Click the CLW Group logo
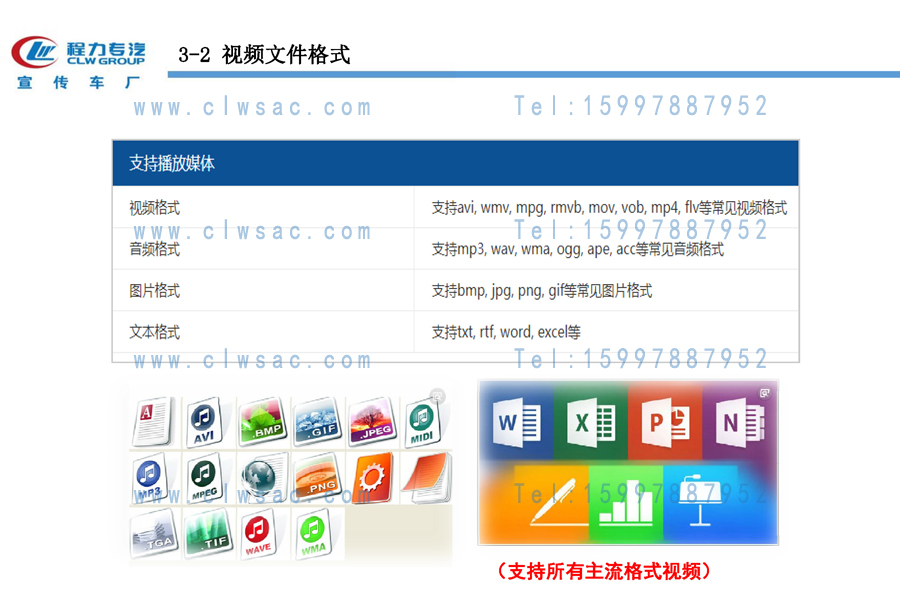Image resolution: width=900 pixels, height=600 pixels. 78,62
